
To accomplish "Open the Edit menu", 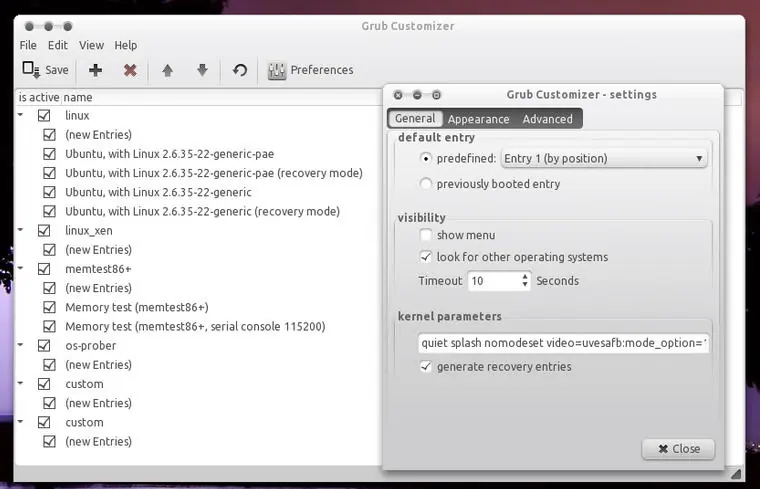I will 58,45.
